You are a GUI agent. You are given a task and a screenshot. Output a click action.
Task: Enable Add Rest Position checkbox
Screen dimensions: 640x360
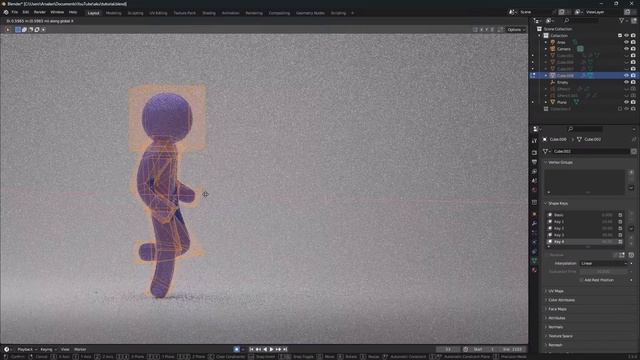point(581,280)
